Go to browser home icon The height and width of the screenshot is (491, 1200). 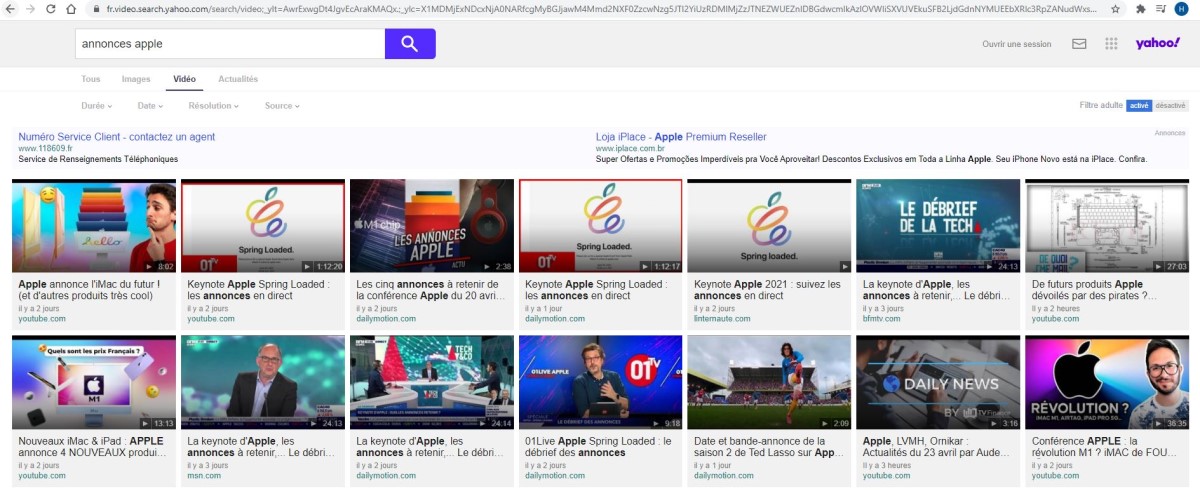pos(71,9)
